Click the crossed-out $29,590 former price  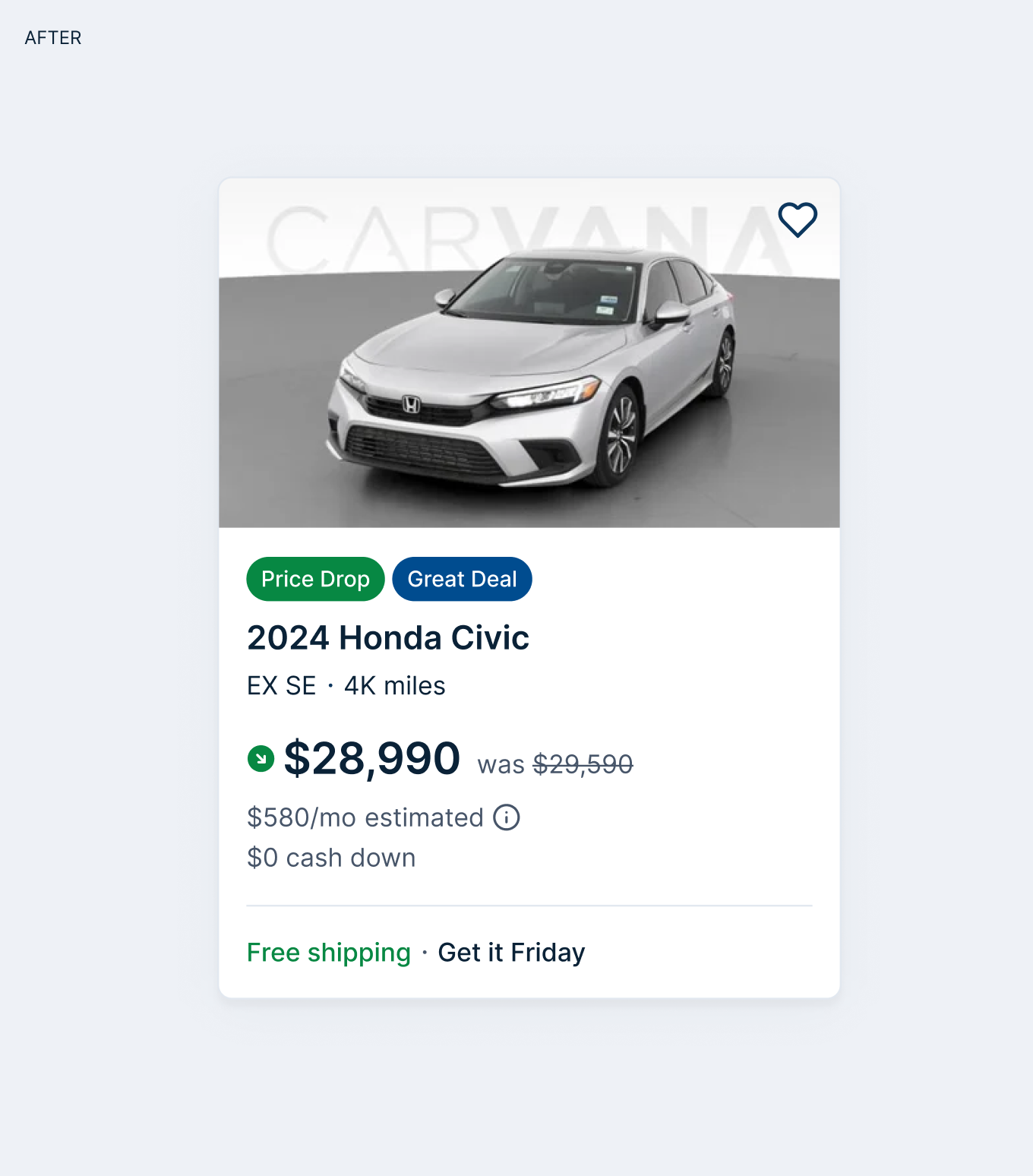point(583,764)
